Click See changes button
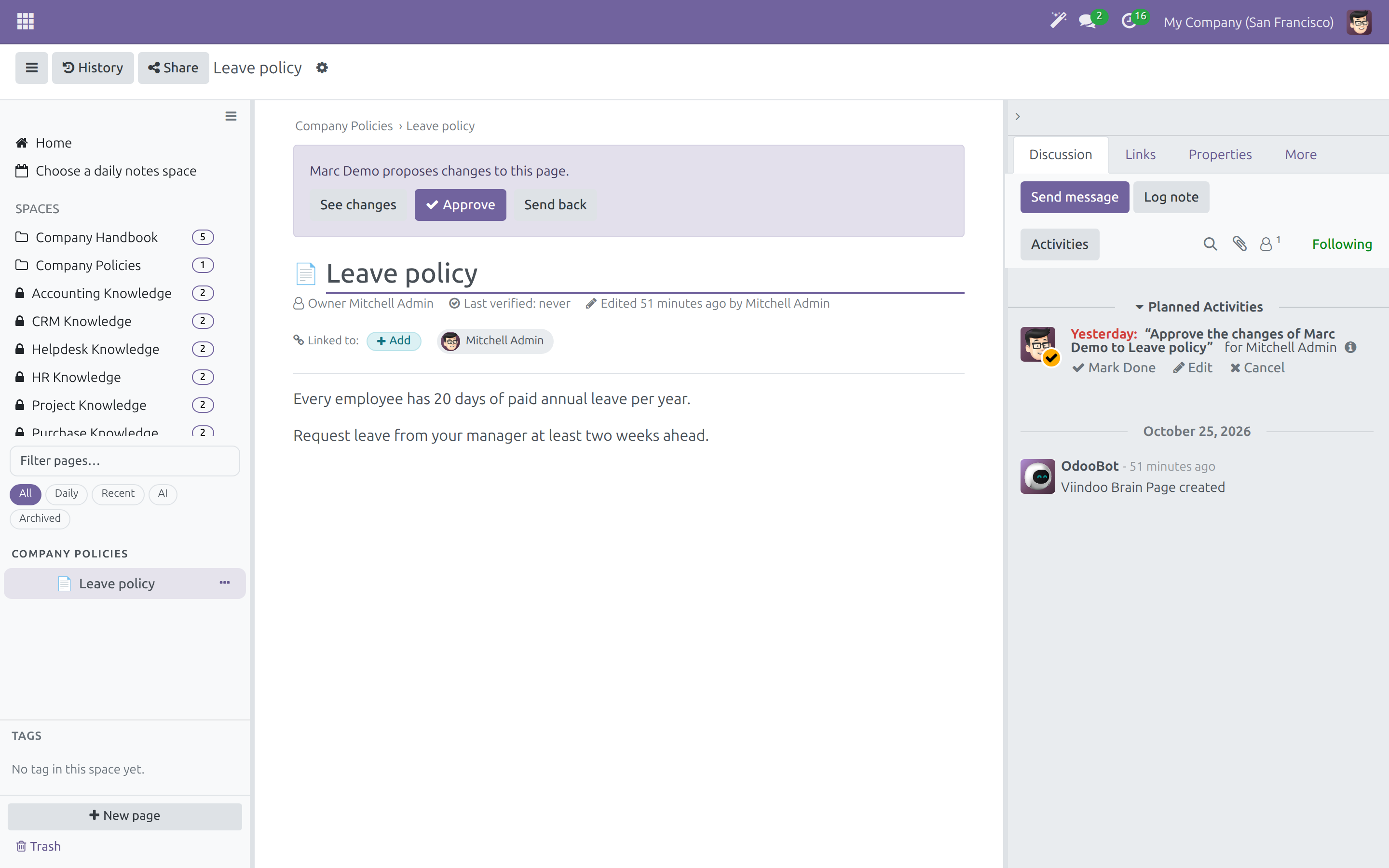 coord(357,204)
